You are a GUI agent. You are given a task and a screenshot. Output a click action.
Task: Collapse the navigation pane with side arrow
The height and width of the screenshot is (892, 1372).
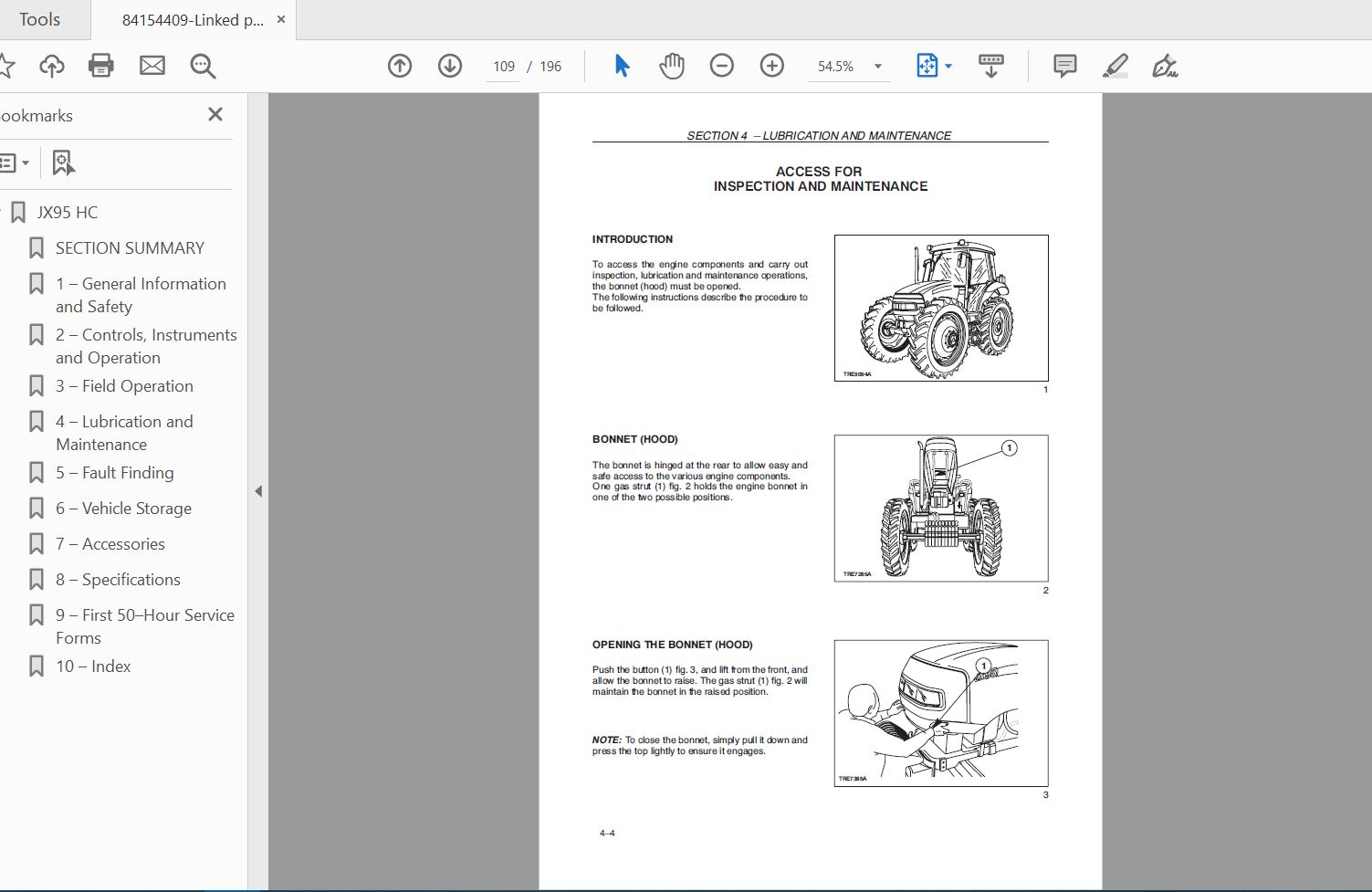click(258, 491)
